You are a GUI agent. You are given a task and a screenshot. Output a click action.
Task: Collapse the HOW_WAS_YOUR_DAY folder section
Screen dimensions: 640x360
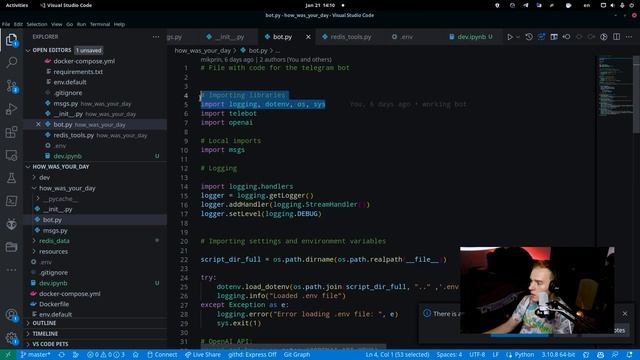pyautogui.click(x=28, y=167)
